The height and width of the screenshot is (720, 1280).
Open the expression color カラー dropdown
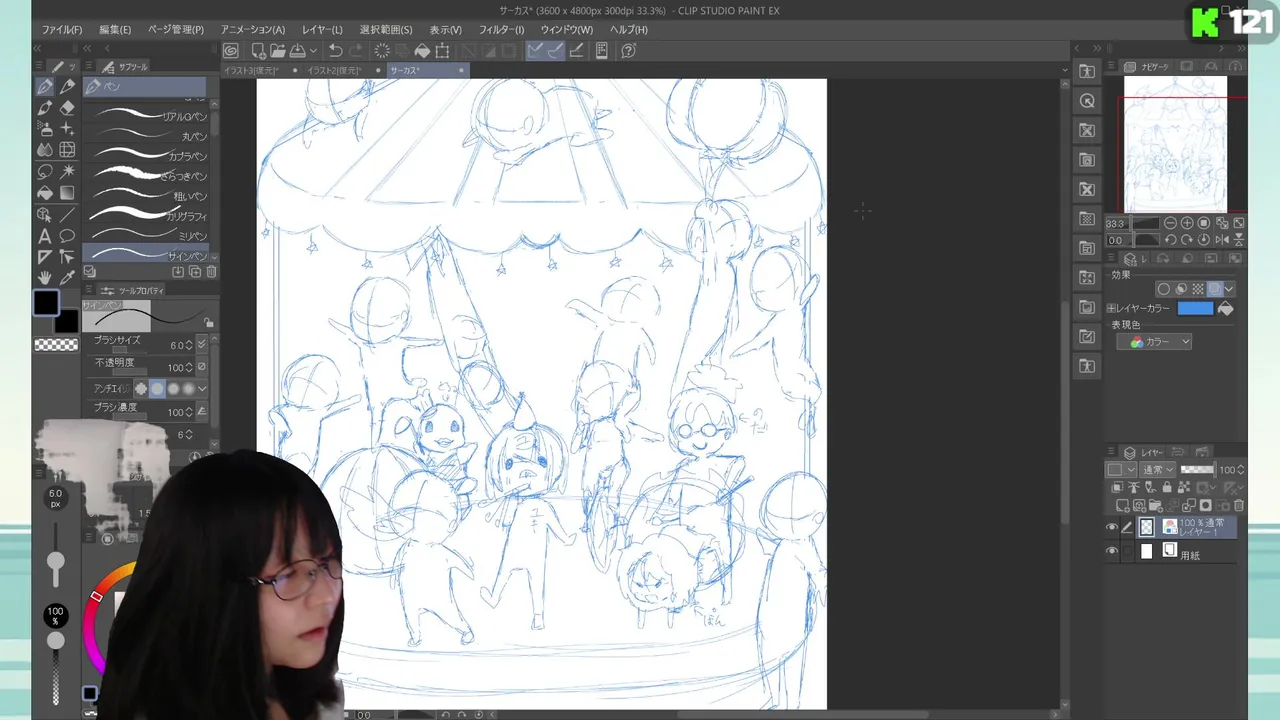tap(1155, 342)
